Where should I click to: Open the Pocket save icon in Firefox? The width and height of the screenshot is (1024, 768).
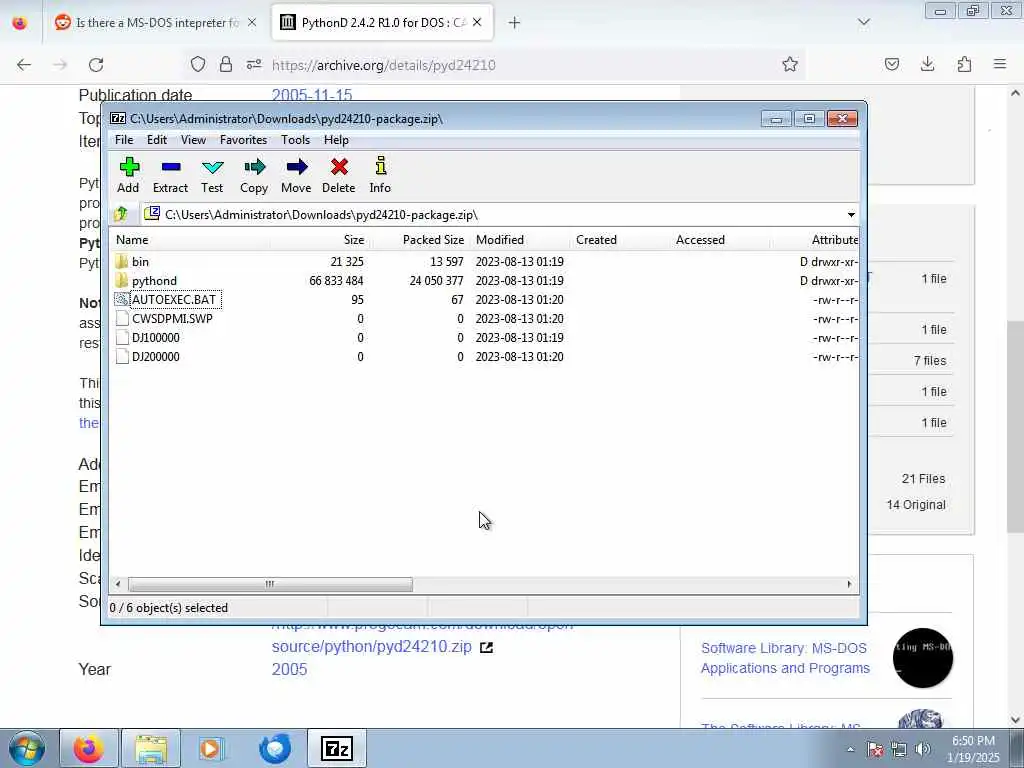[x=891, y=64]
